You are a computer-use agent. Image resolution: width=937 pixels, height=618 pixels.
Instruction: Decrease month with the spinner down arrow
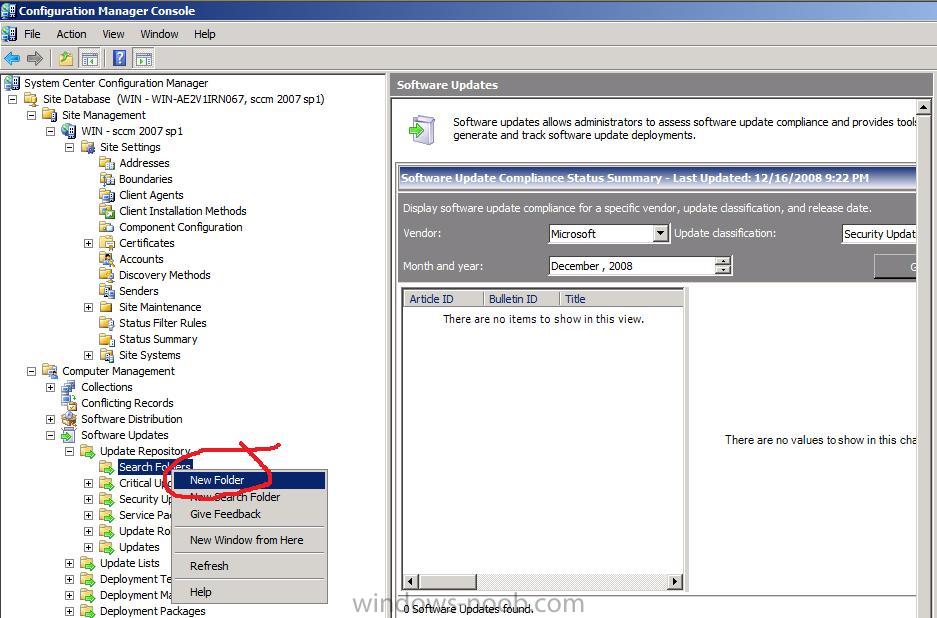click(x=723, y=270)
